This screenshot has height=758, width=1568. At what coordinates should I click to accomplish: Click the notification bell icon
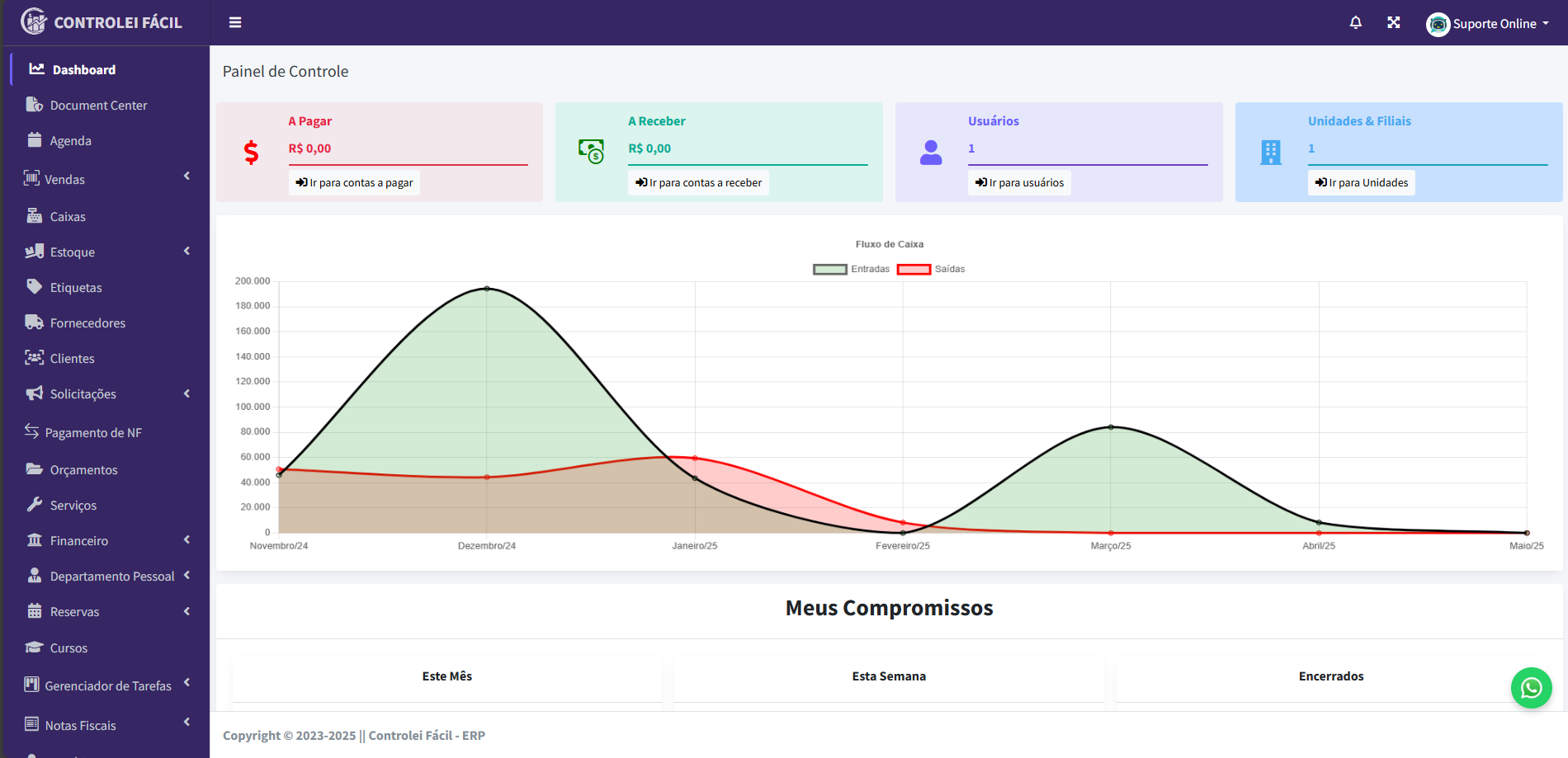(x=1355, y=23)
